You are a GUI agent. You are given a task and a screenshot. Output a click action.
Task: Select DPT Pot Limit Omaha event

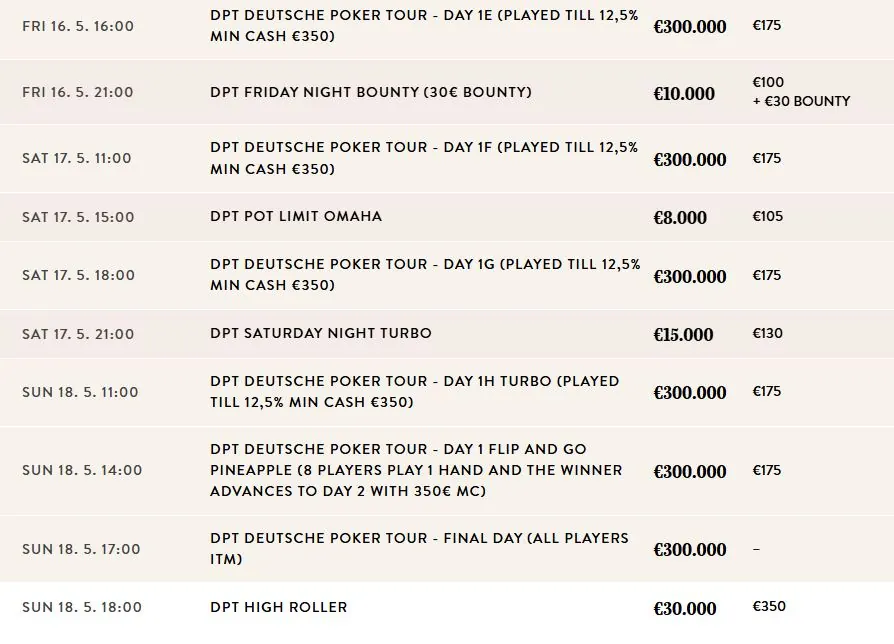pos(296,216)
